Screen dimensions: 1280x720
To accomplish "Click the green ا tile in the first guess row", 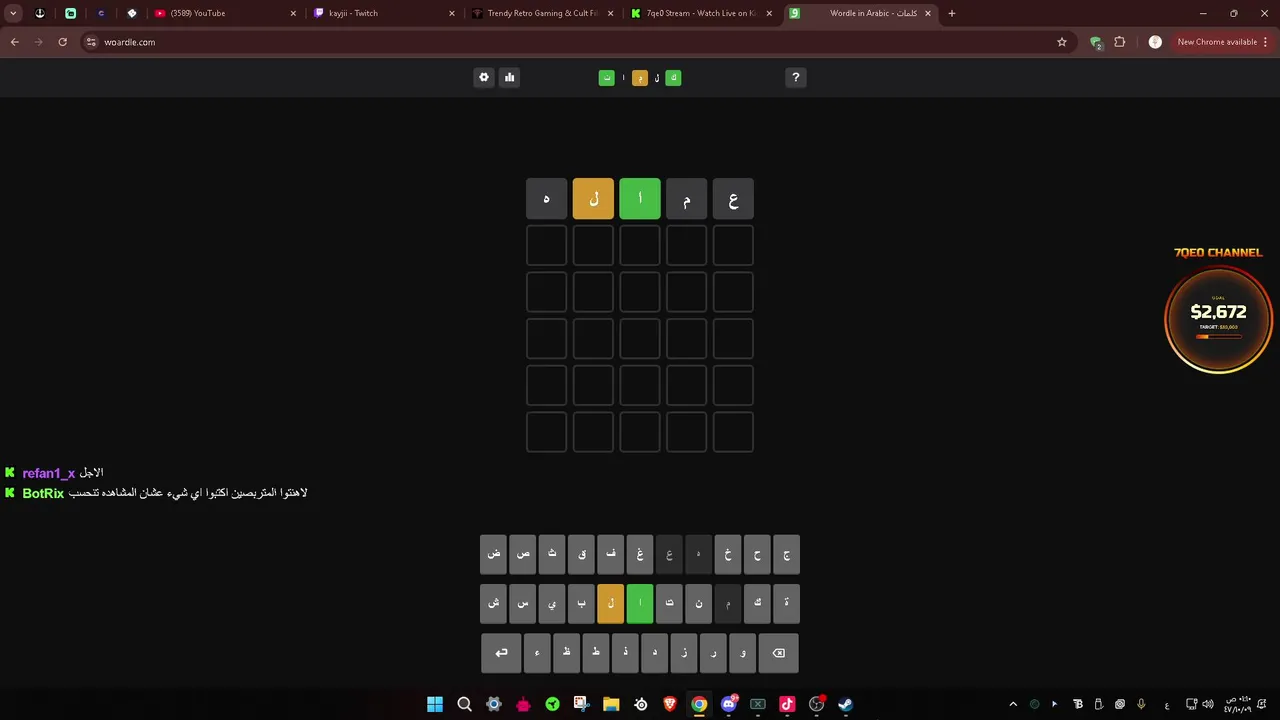I will tap(640, 199).
